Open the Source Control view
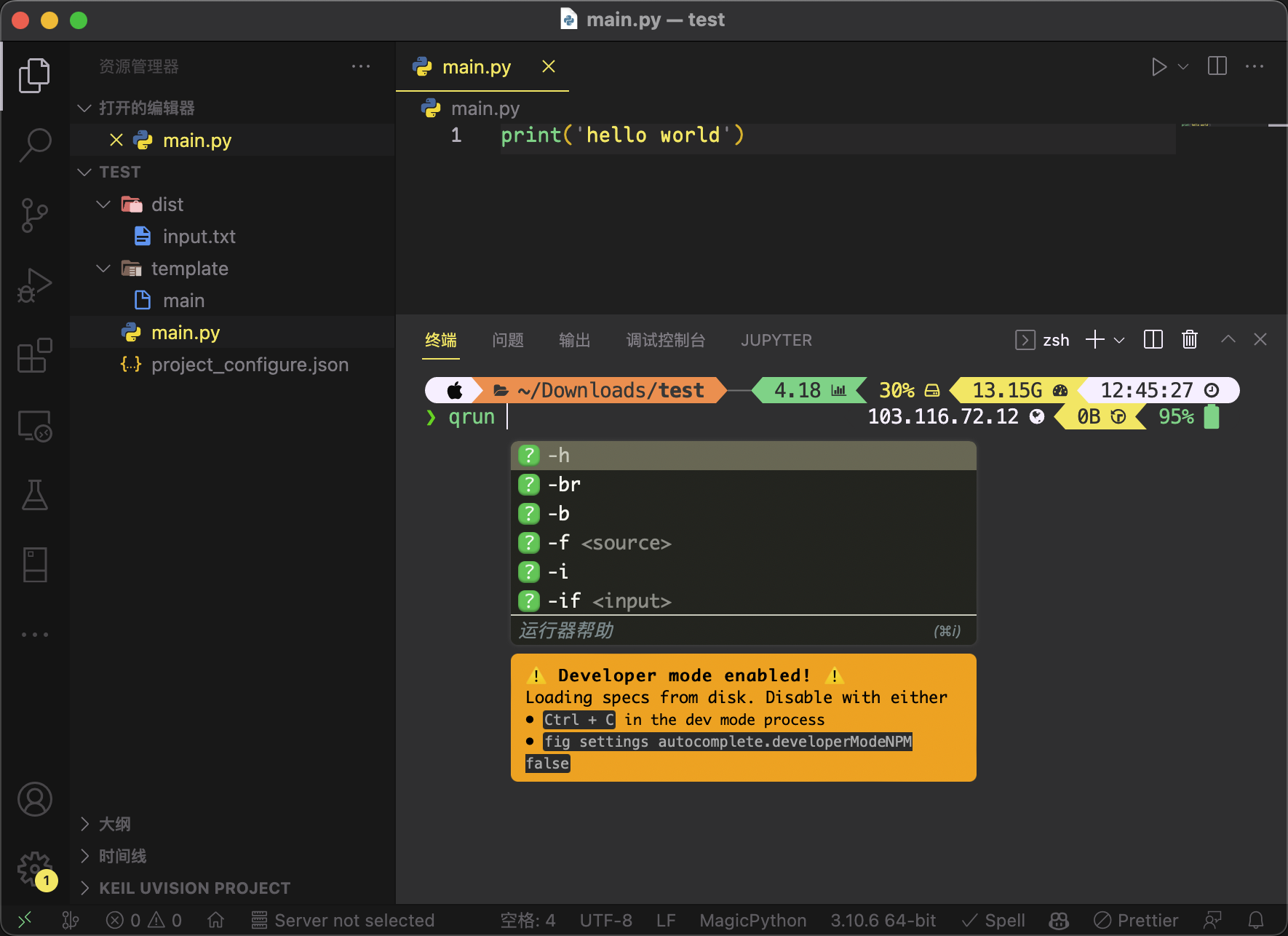 (34, 215)
